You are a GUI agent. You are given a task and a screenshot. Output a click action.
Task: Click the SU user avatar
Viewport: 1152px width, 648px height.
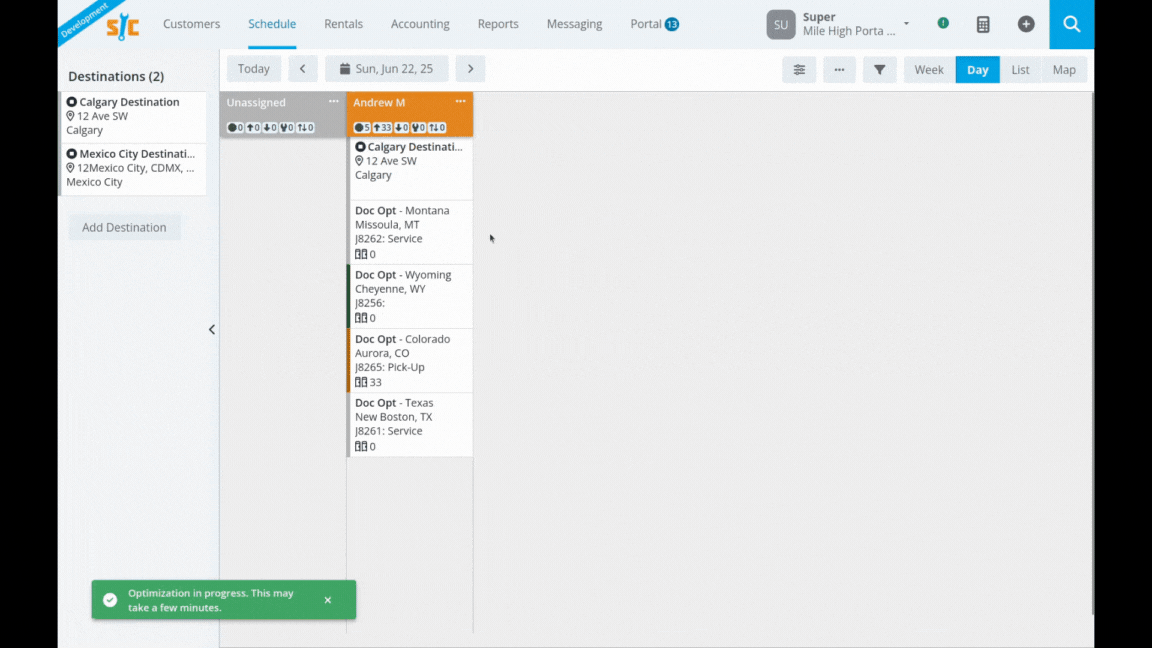780,24
